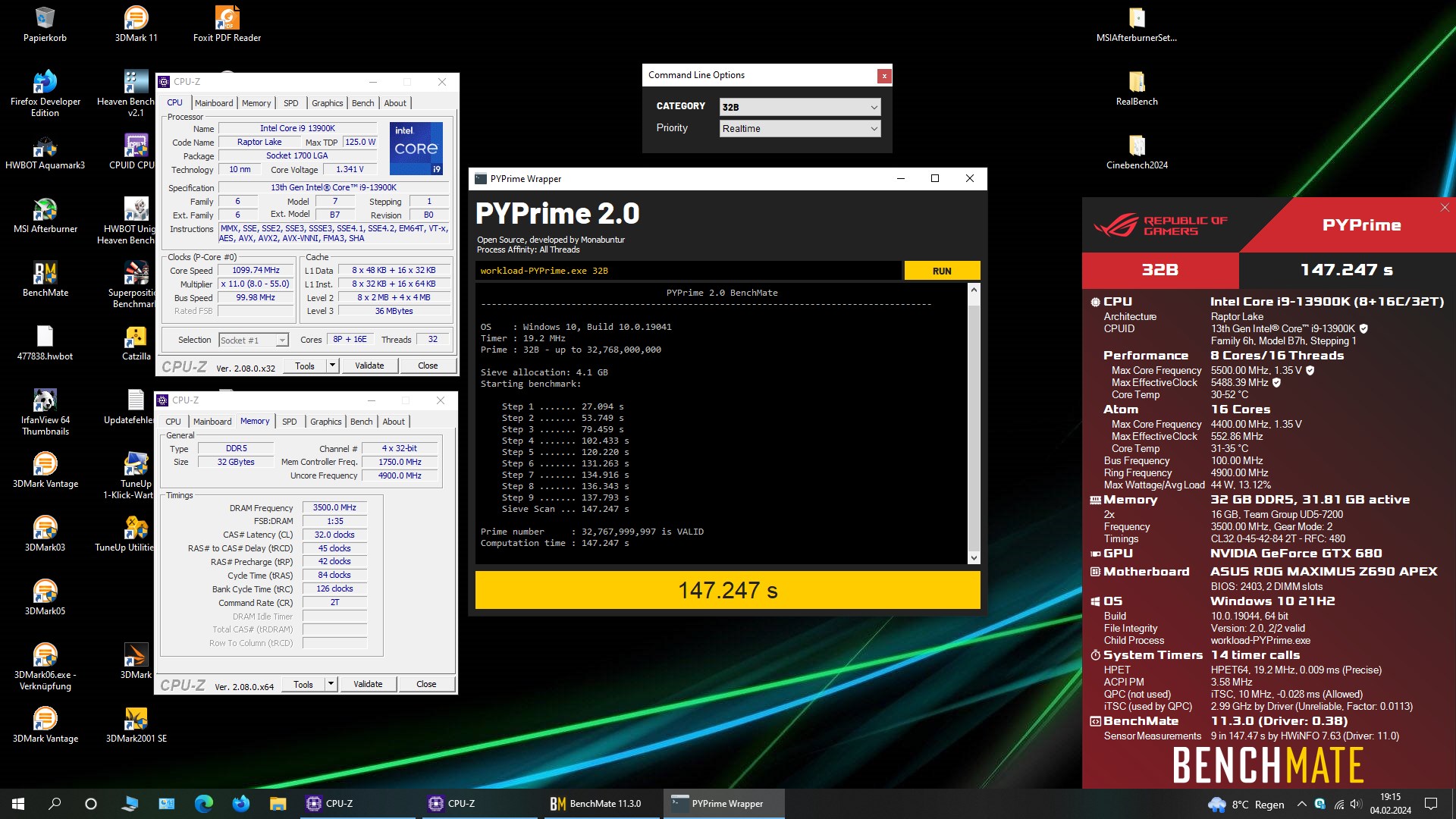The width and height of the screenshot is (1456, 819).
Task: Click Close button in lower CPU-Z window
Action: 426,684
